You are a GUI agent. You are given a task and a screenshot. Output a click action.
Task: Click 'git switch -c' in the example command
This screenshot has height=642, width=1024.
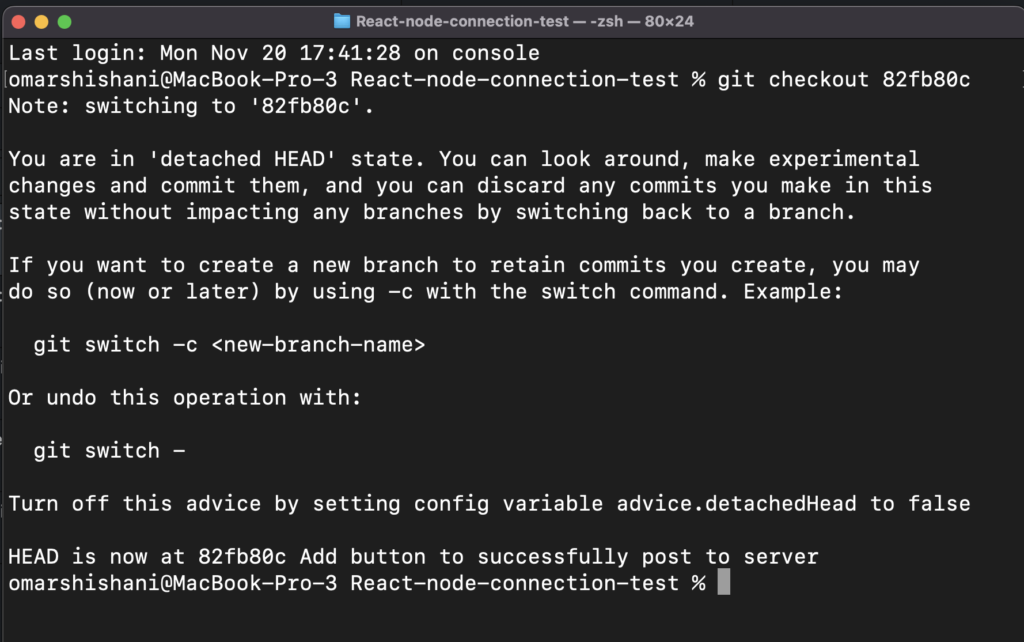[x=110, y=345]
